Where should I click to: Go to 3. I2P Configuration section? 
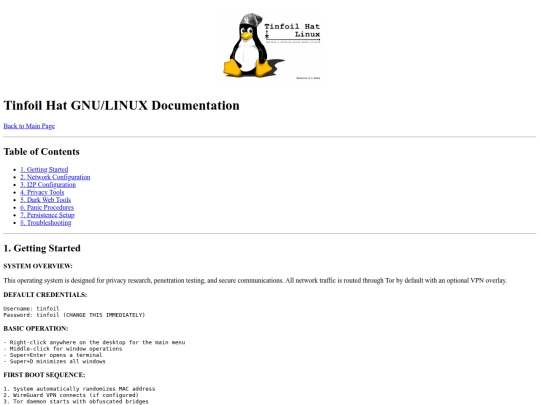pos(48,185)
